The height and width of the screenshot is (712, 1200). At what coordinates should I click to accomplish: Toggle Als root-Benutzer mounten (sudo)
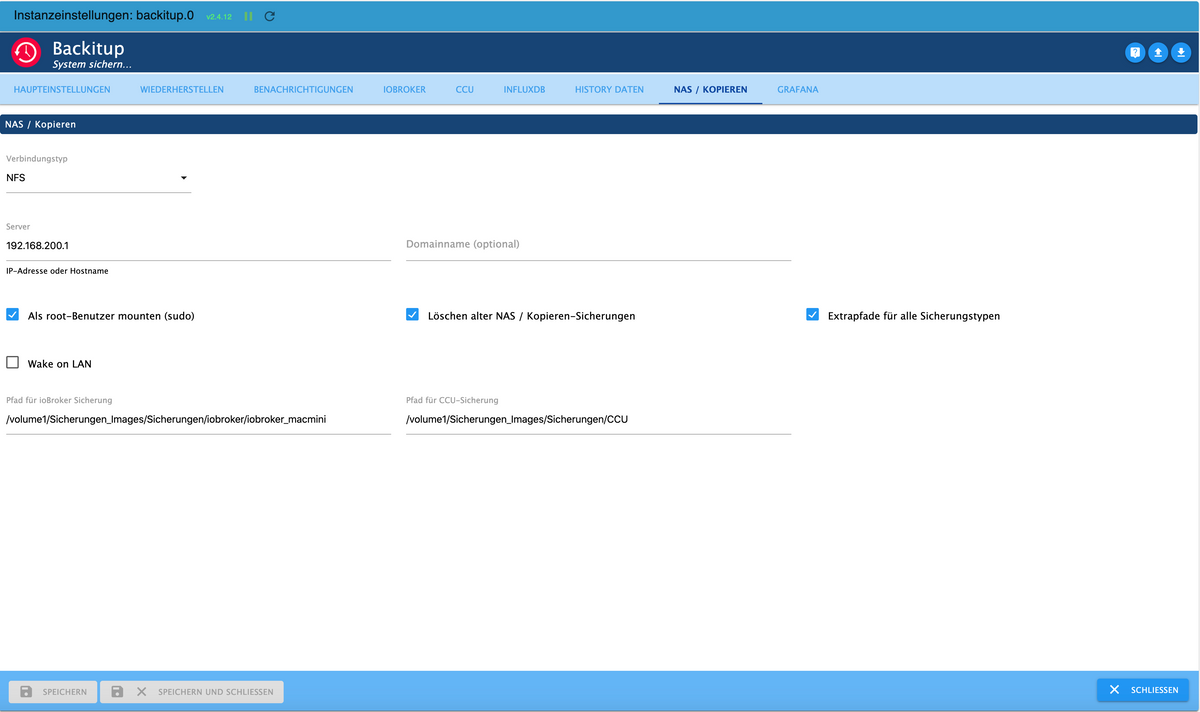13,314
